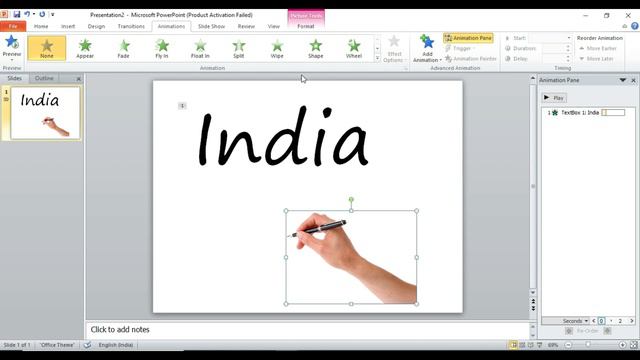Click Animation Painter button
The height and width of the screenshot is (360, 640).
[x=470, y=59]
